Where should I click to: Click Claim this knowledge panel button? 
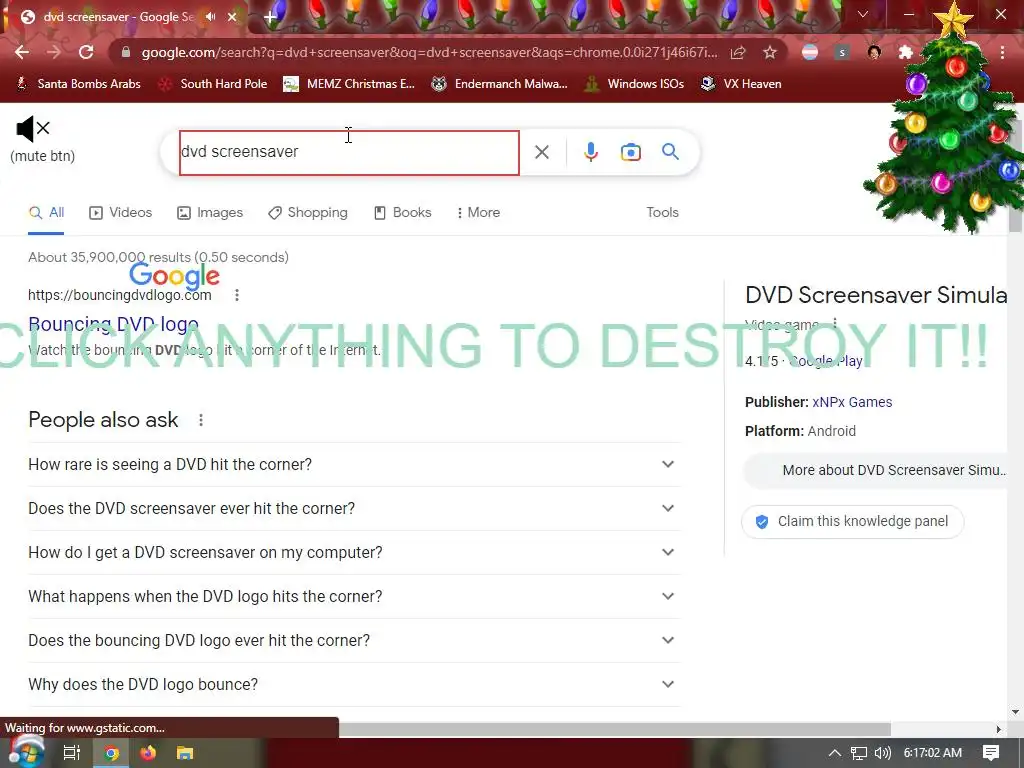click(x=852, y=521)
